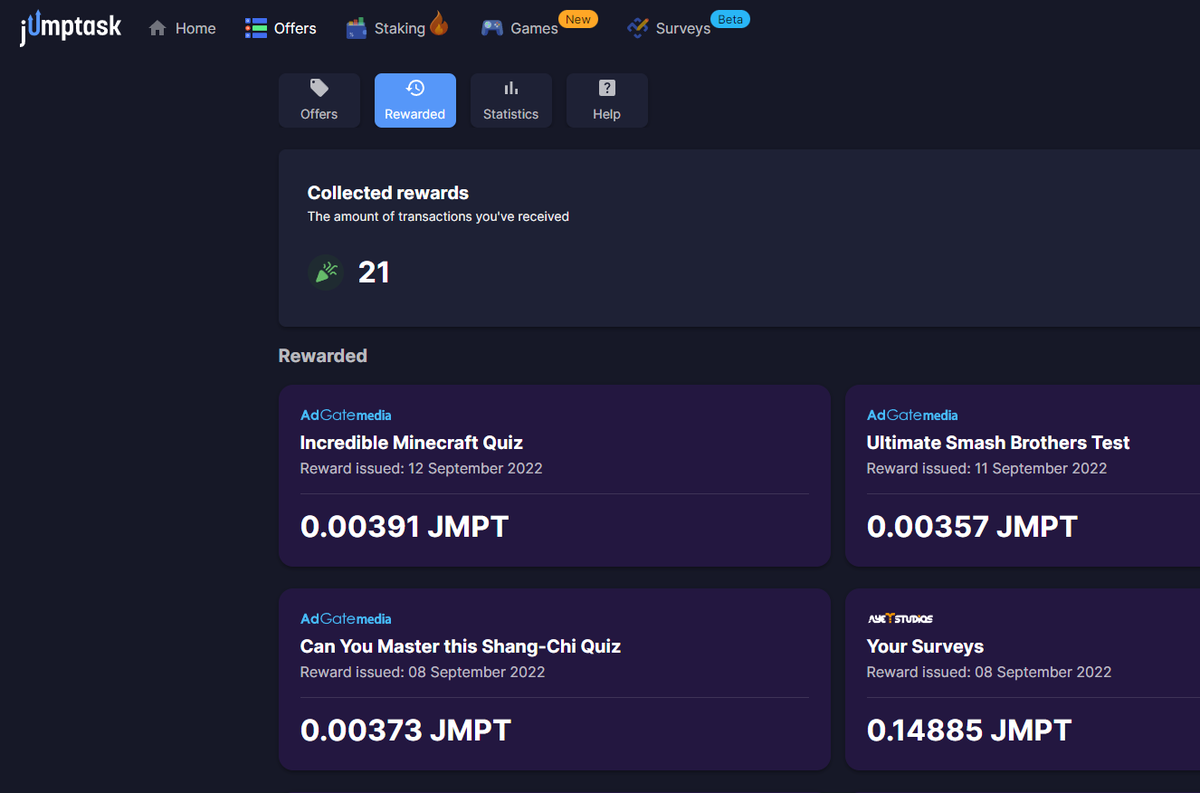Click the Offers list icon in navbar
The width and height of the screenshot is (1200, 793).
point(256,28)
